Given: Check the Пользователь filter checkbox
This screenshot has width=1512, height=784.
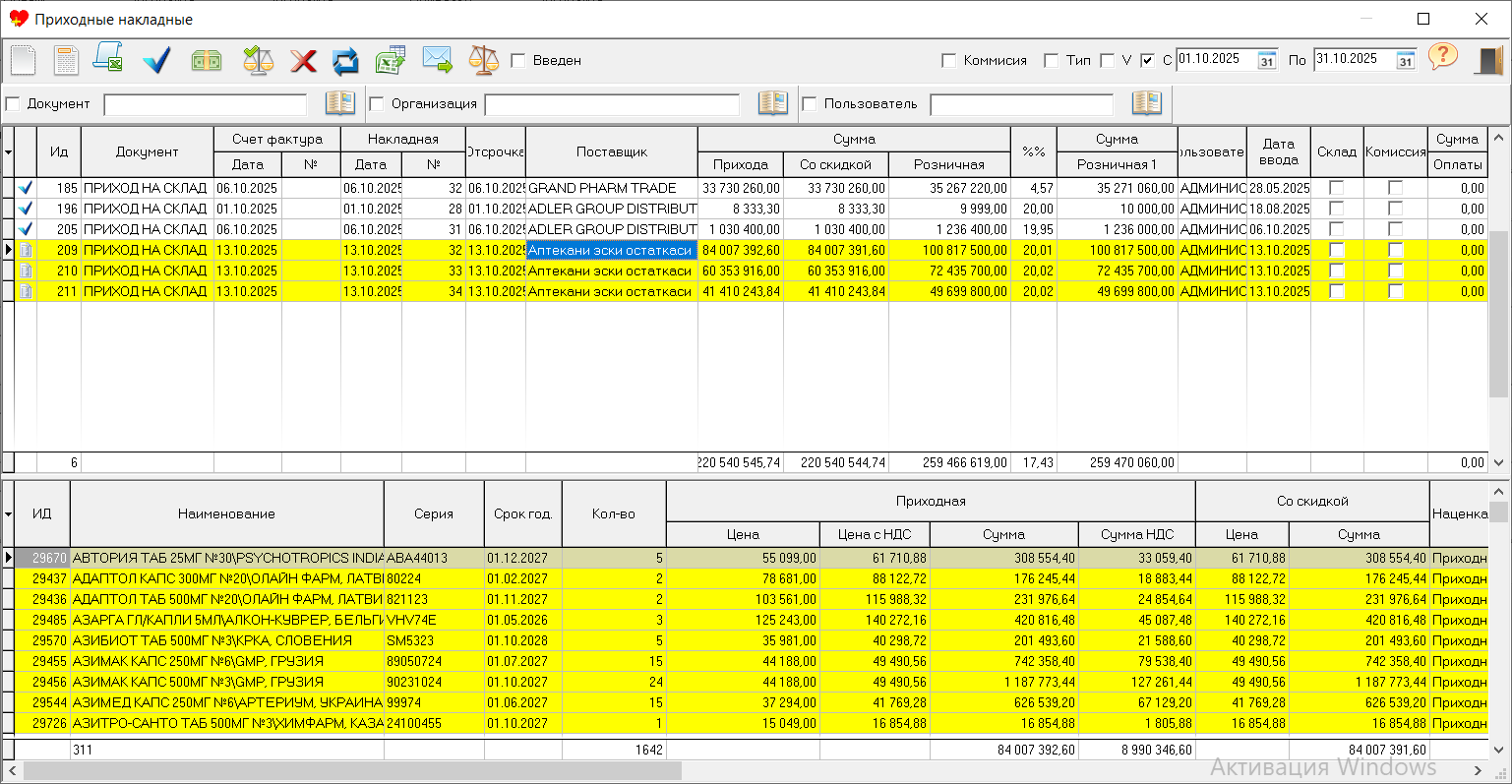Looking at the screenshot, I should pos(810,104).
